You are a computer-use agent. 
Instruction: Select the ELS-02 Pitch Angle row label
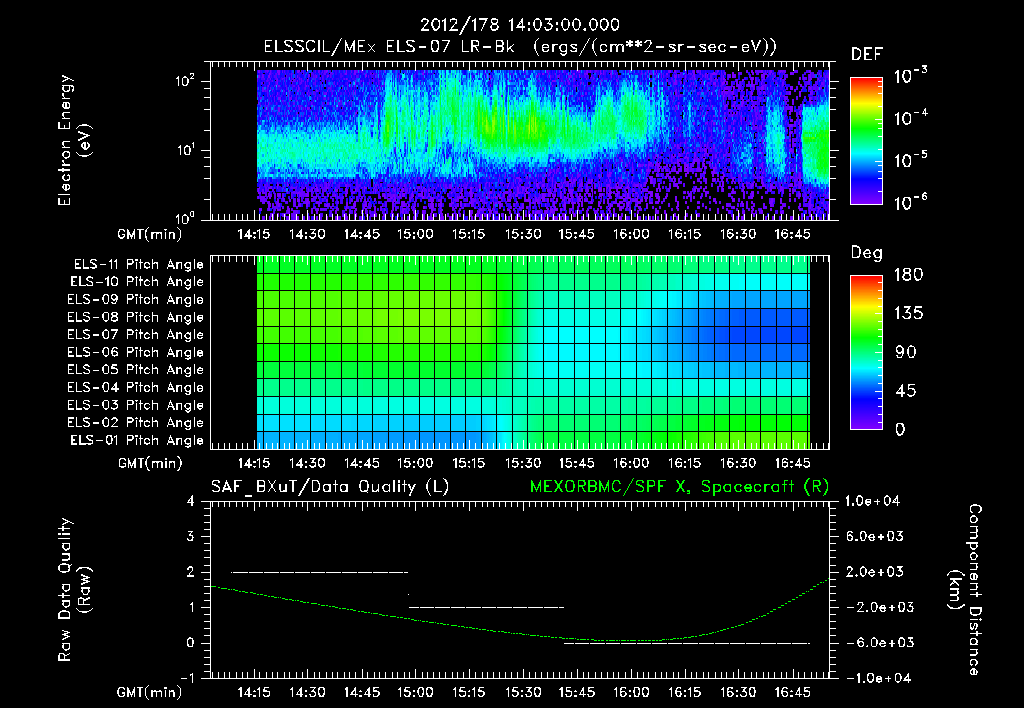pos(135,423)
